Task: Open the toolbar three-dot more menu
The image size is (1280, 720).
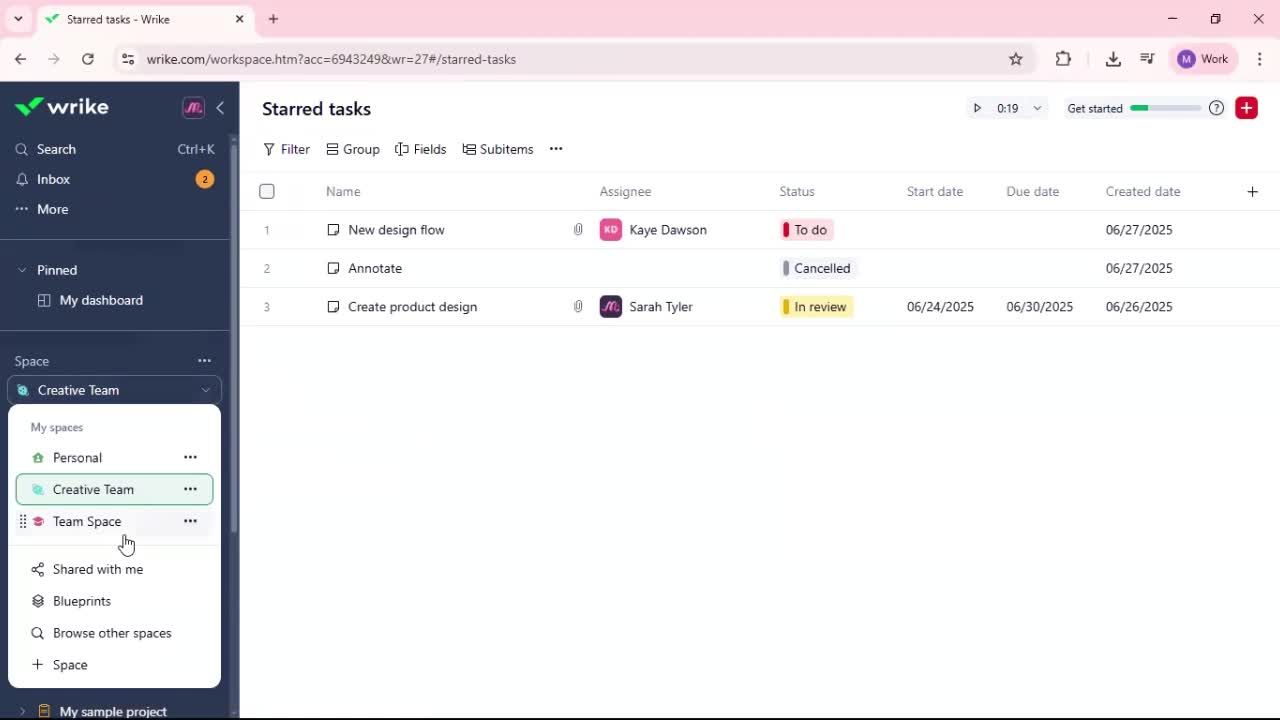Action: pos(556,149)
